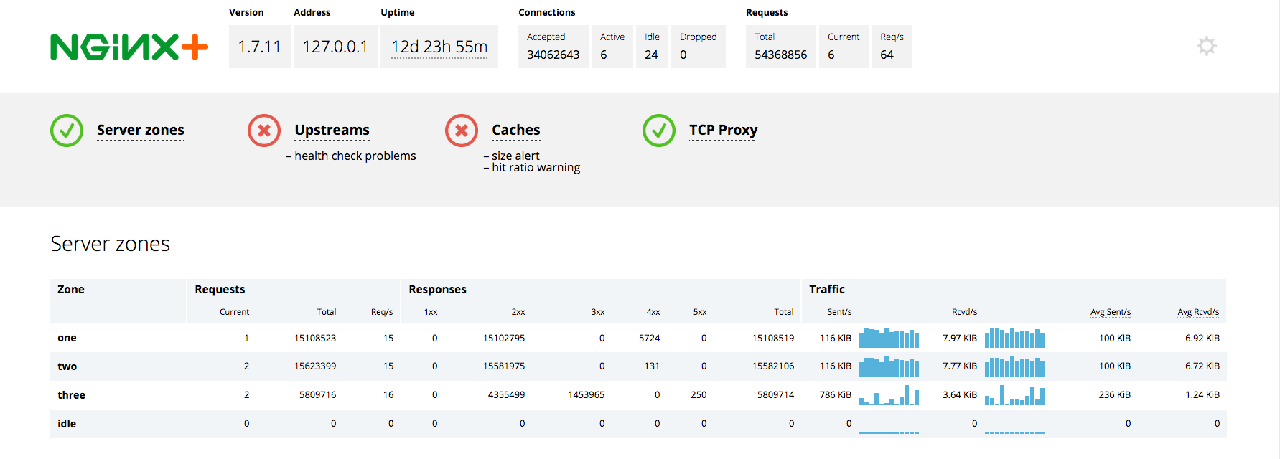Click the red error icon for Caches

(461, 130)
